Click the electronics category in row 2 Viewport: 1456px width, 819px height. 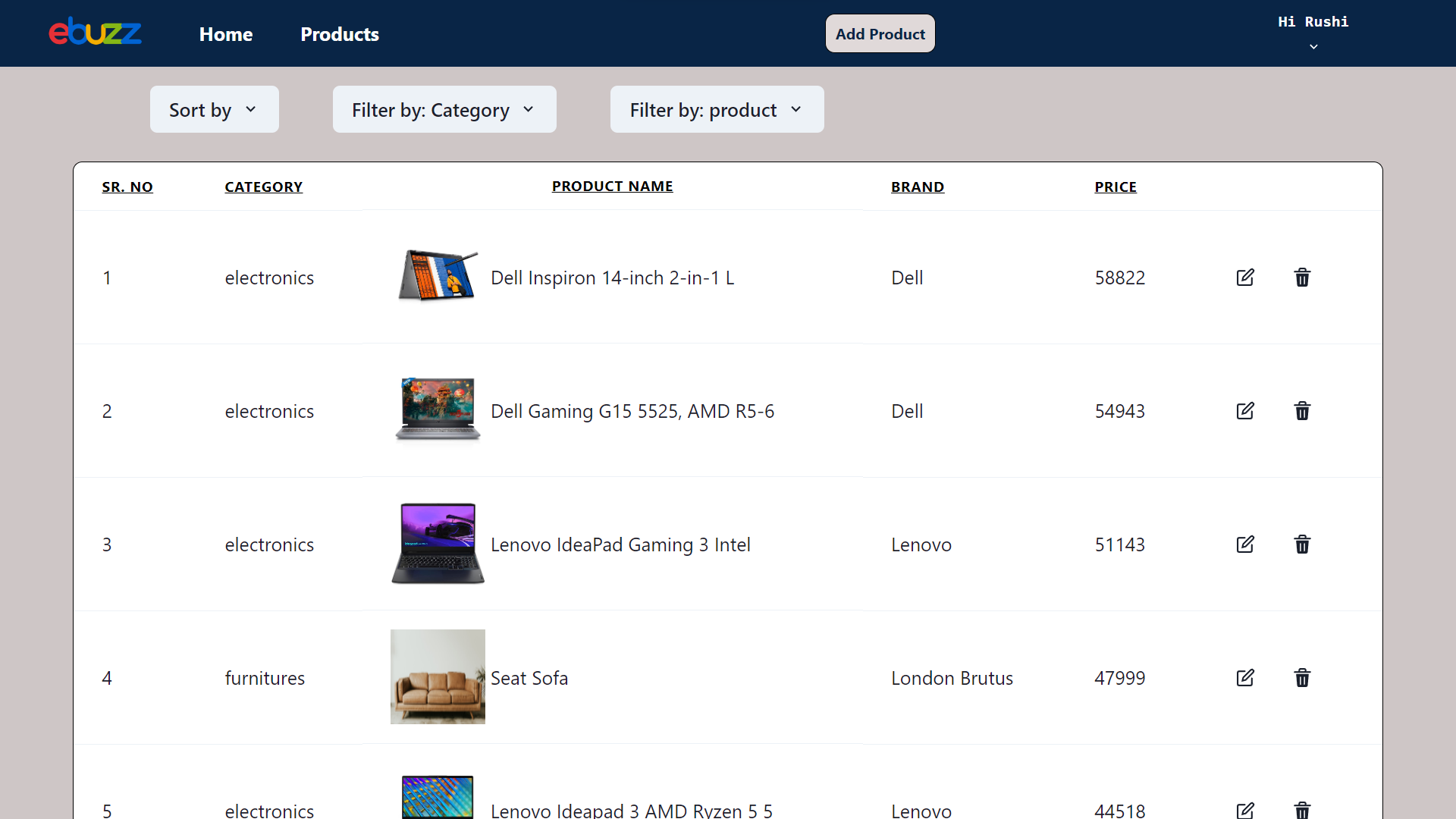[x=269, y=411]
